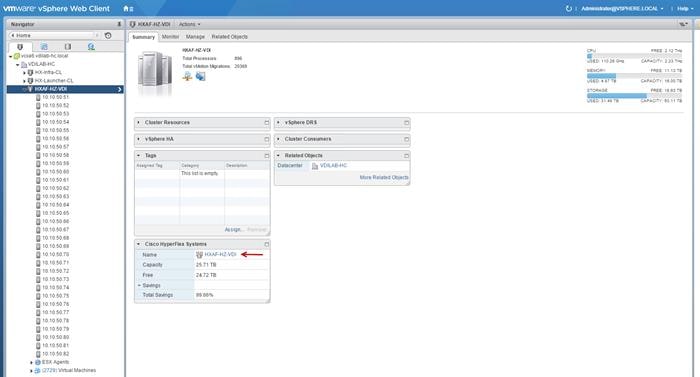
Task: Click the HX-Infra-CL cluster icon
Action: (x=30, y=72)
